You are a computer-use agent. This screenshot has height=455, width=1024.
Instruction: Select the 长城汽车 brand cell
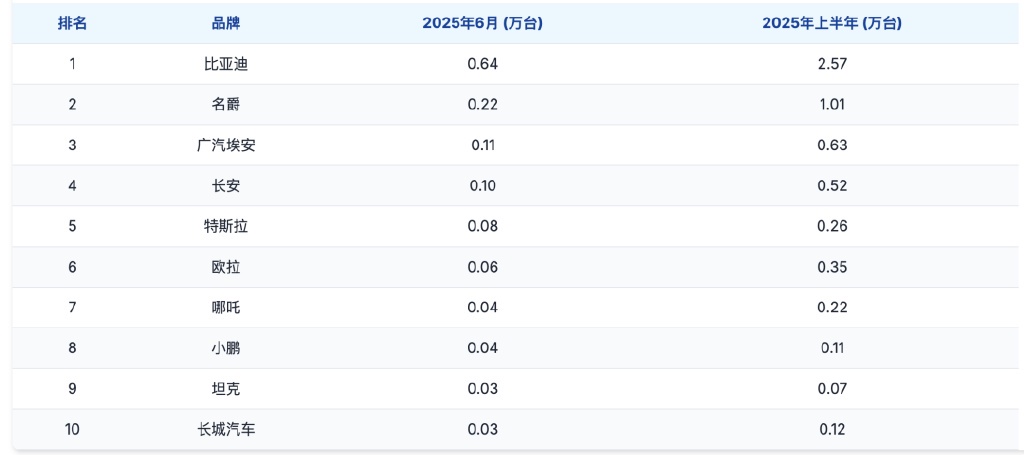pos(226,429)
